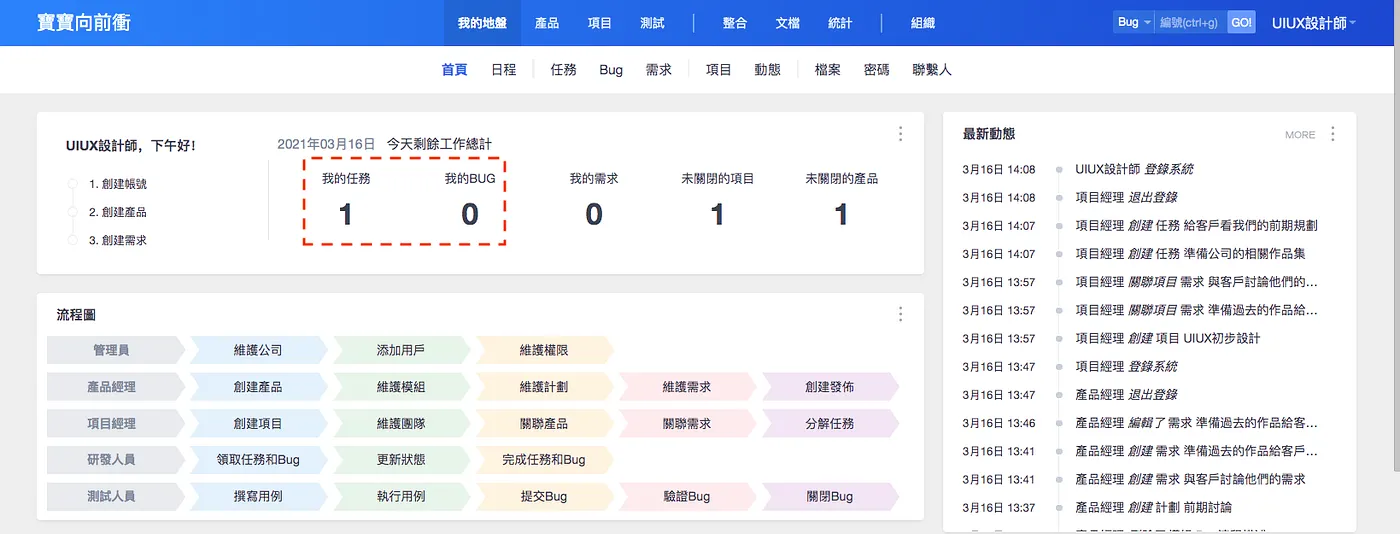Click the 我的需求 count of 0
Viewport: 1400px width, 534px height.
pyautogui.click(x=594, y=214)
